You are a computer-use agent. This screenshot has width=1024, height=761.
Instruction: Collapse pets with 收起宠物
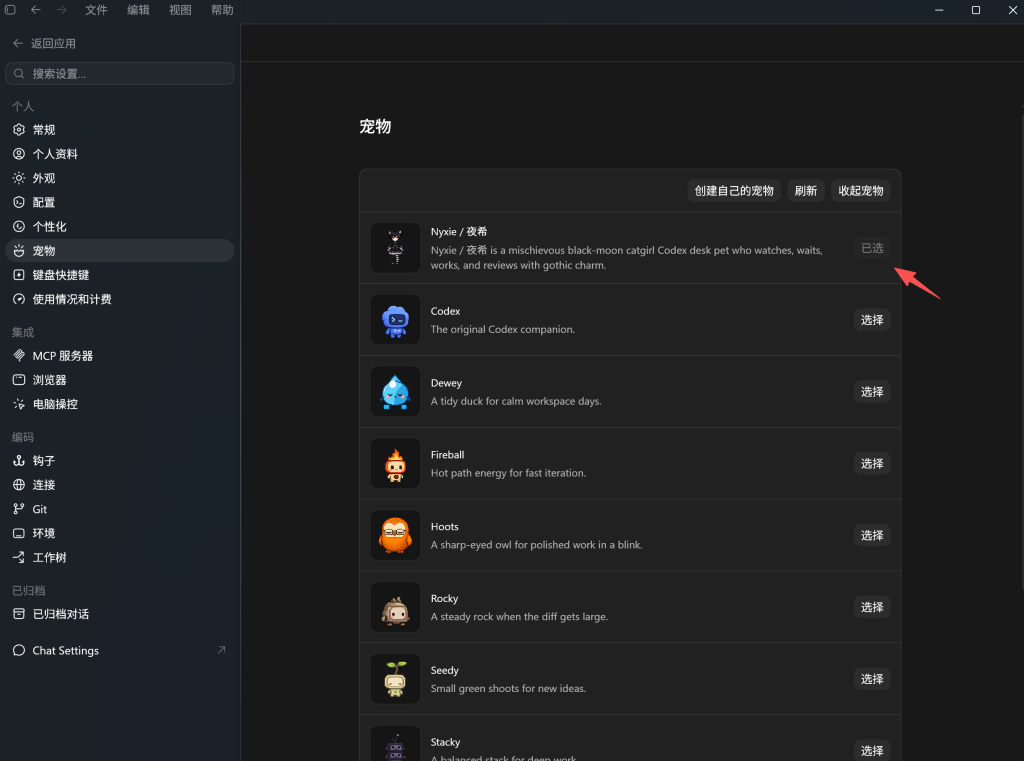pos(861,191)
